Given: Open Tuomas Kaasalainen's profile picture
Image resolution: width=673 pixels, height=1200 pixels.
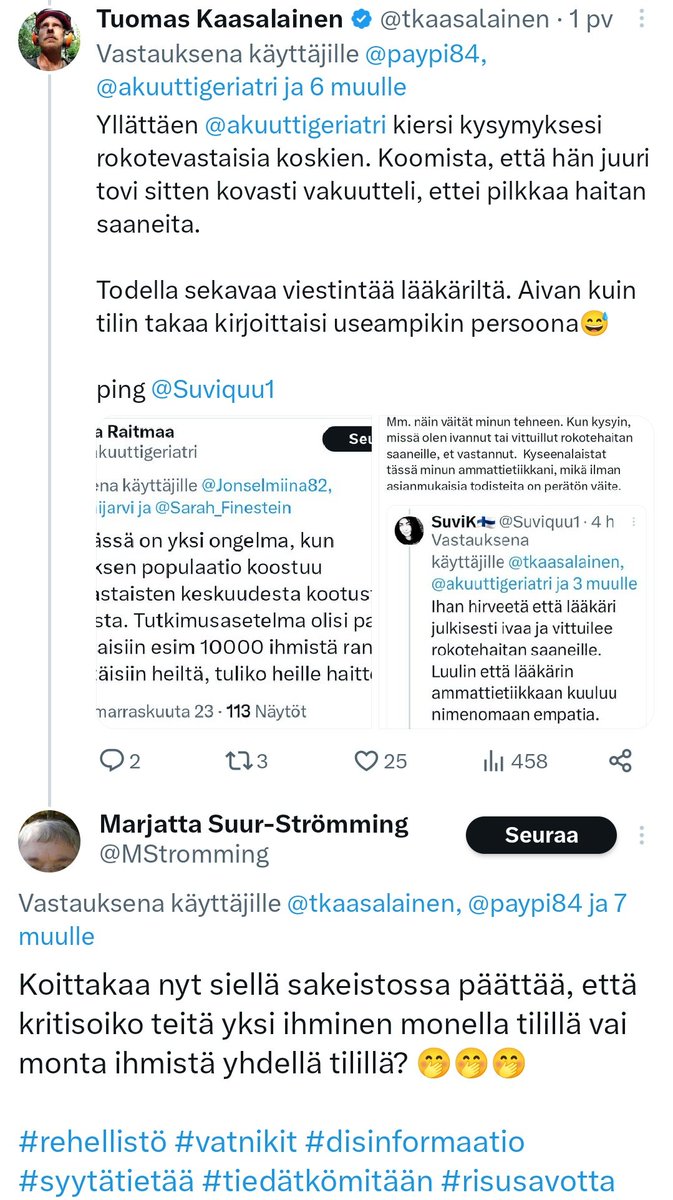Looking at the screenshot, I should pos(49,38).
